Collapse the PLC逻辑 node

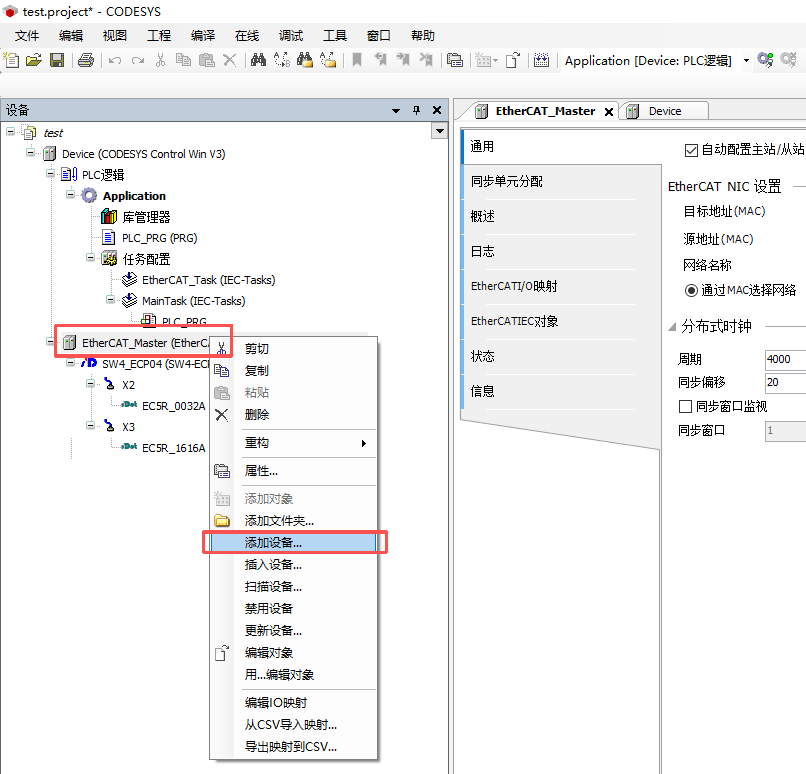[x=50, y=173]
